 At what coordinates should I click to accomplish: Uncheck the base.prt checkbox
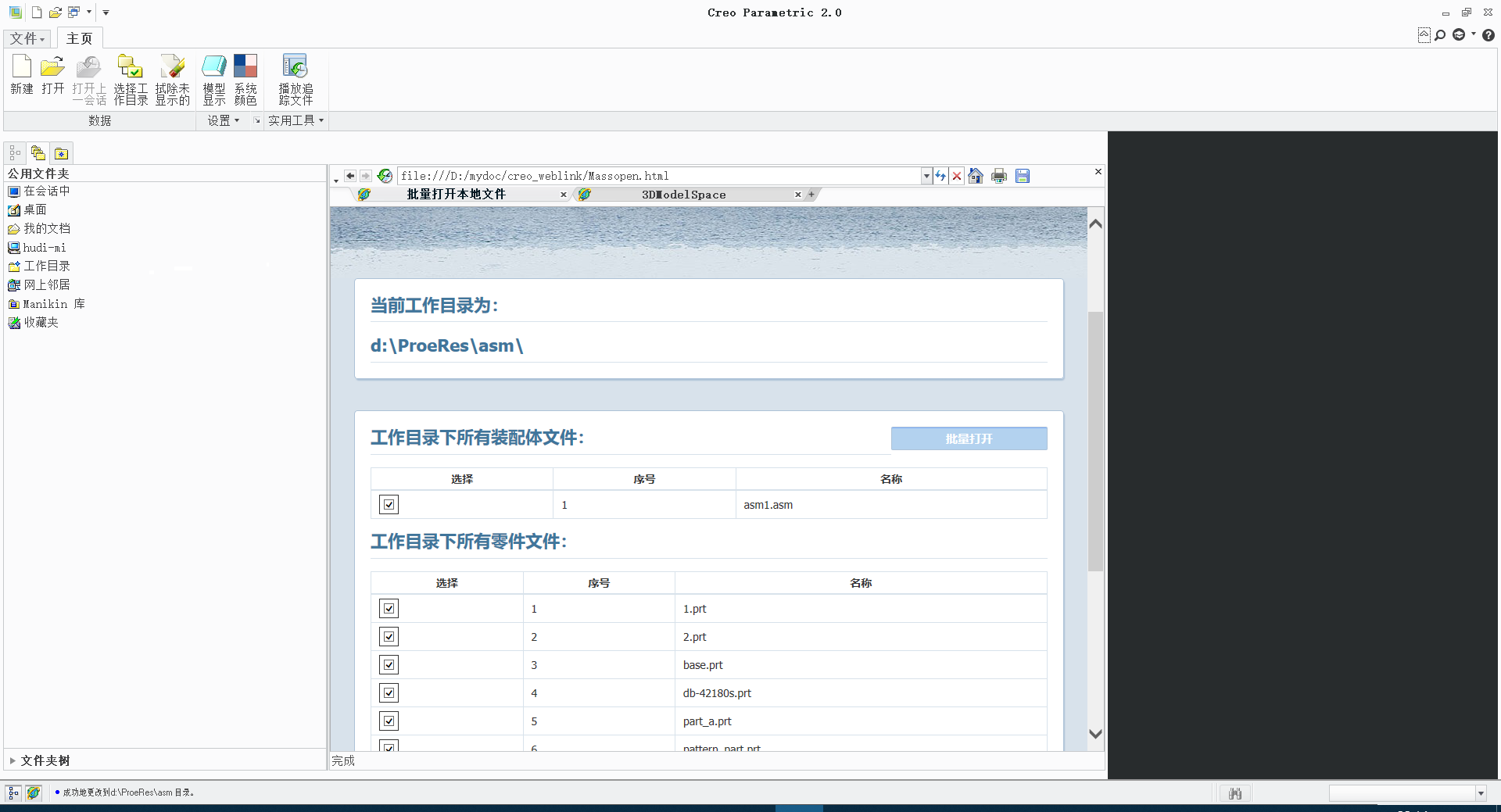(389, 664)
